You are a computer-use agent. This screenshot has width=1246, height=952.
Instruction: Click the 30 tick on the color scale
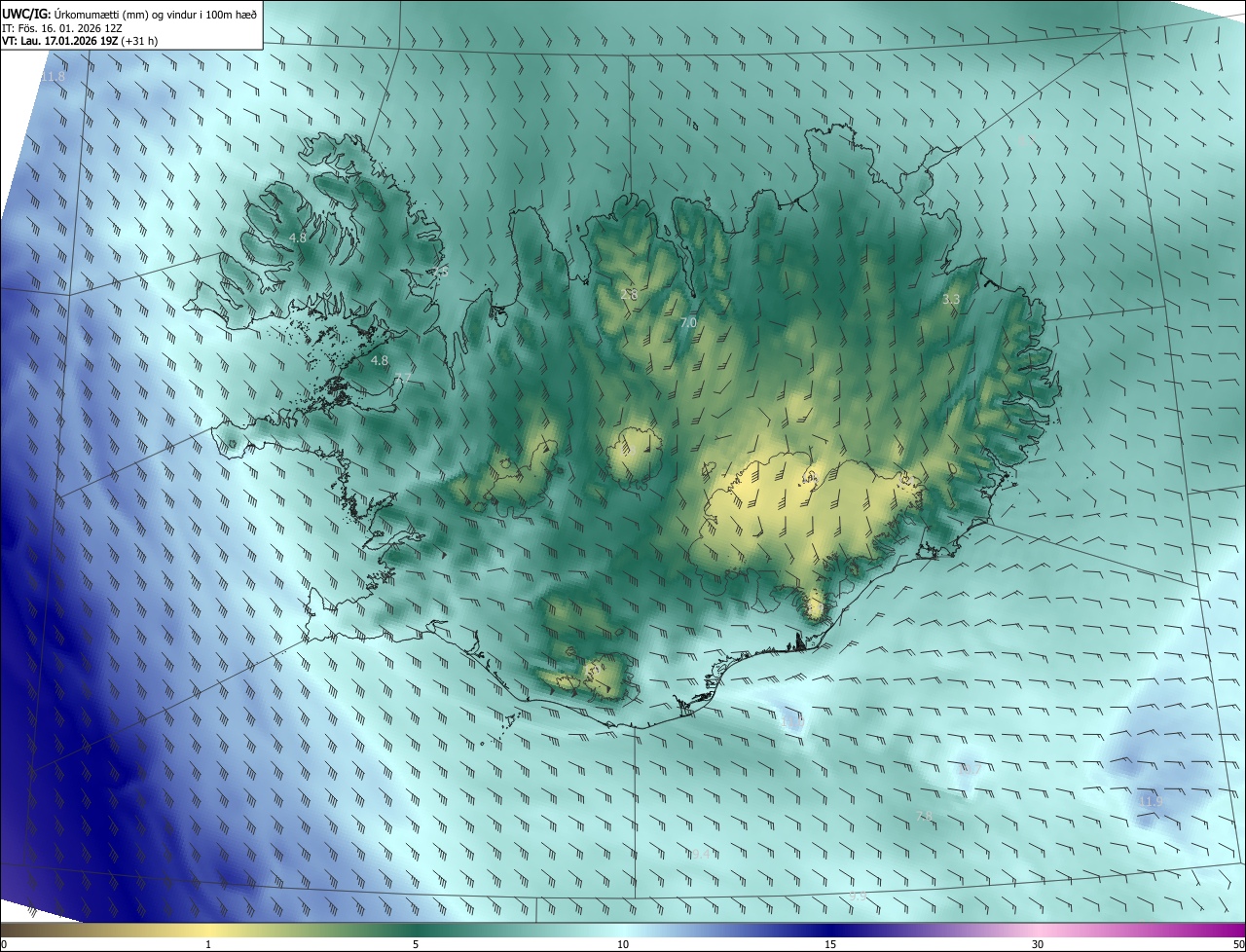tap(1038, 945)
